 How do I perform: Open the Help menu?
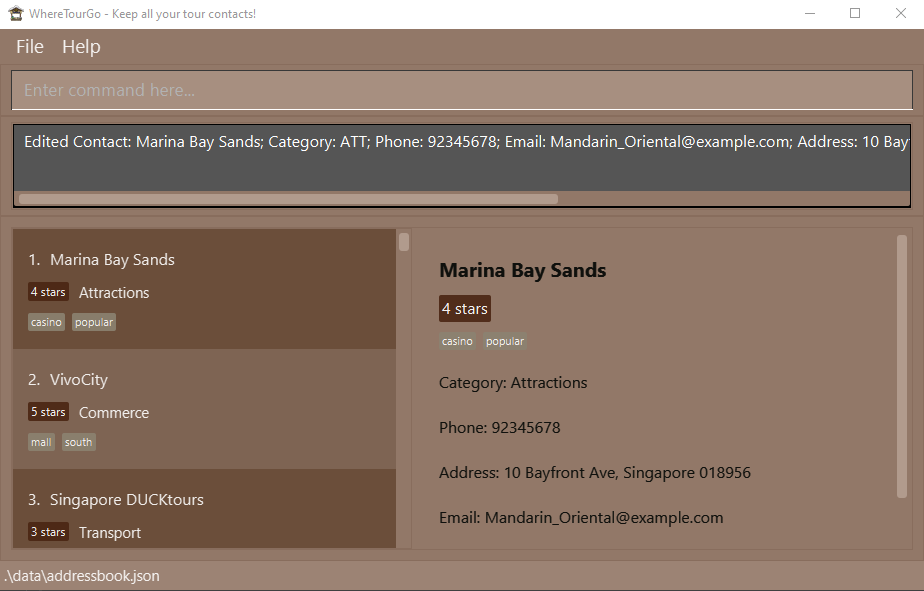[81, 47]
